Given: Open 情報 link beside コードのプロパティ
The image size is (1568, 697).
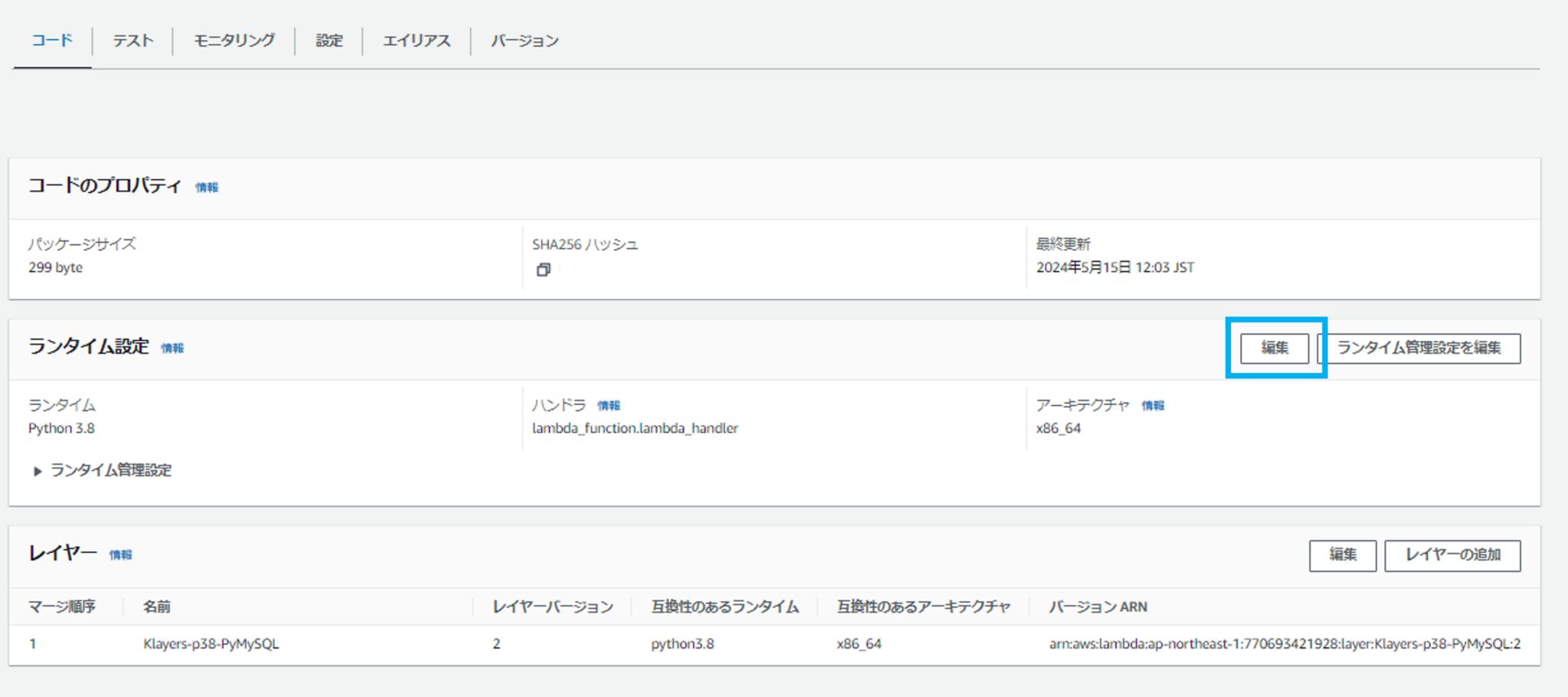Looking at the screenshot, I should coord(207,188).
